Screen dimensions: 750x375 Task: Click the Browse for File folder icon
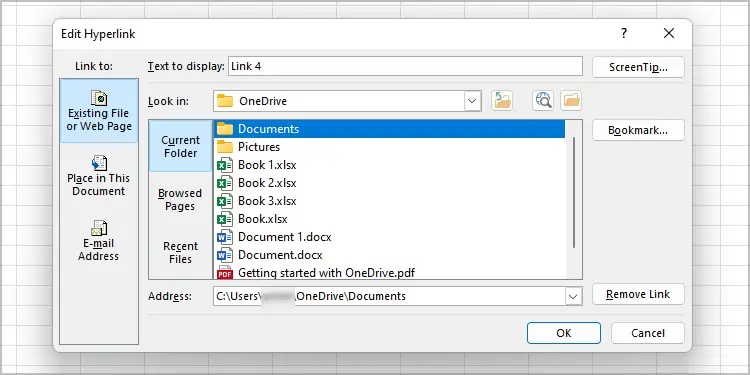click(x=572, y=101)
